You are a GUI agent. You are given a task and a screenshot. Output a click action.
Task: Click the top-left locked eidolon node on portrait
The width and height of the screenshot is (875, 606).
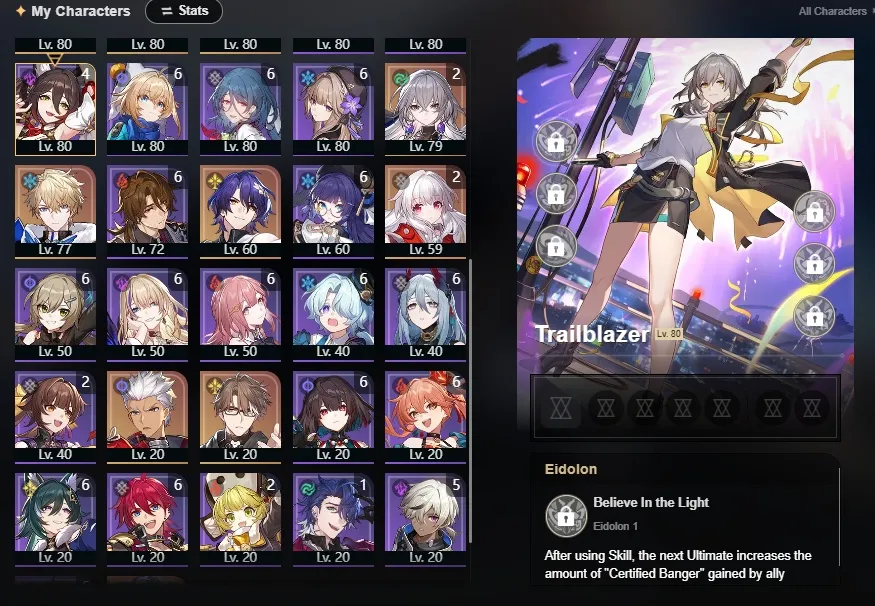coord(556,142)
